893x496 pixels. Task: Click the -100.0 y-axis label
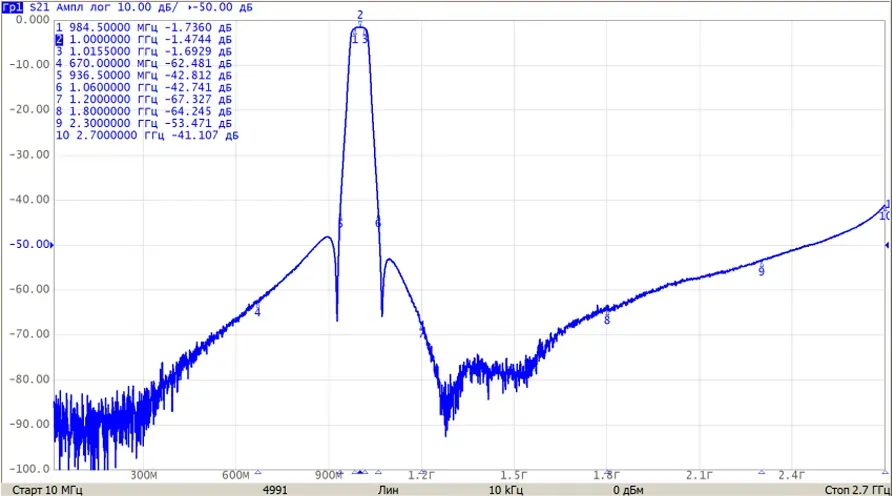30,469
